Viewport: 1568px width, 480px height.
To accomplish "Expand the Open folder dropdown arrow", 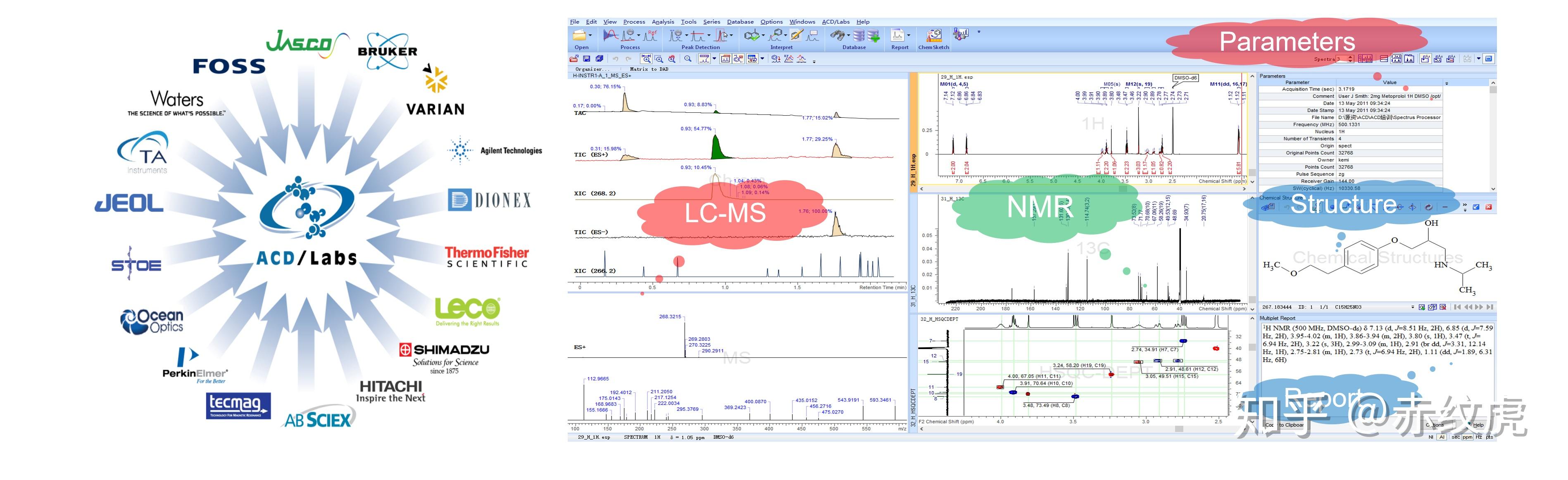I will click(590, 35).
